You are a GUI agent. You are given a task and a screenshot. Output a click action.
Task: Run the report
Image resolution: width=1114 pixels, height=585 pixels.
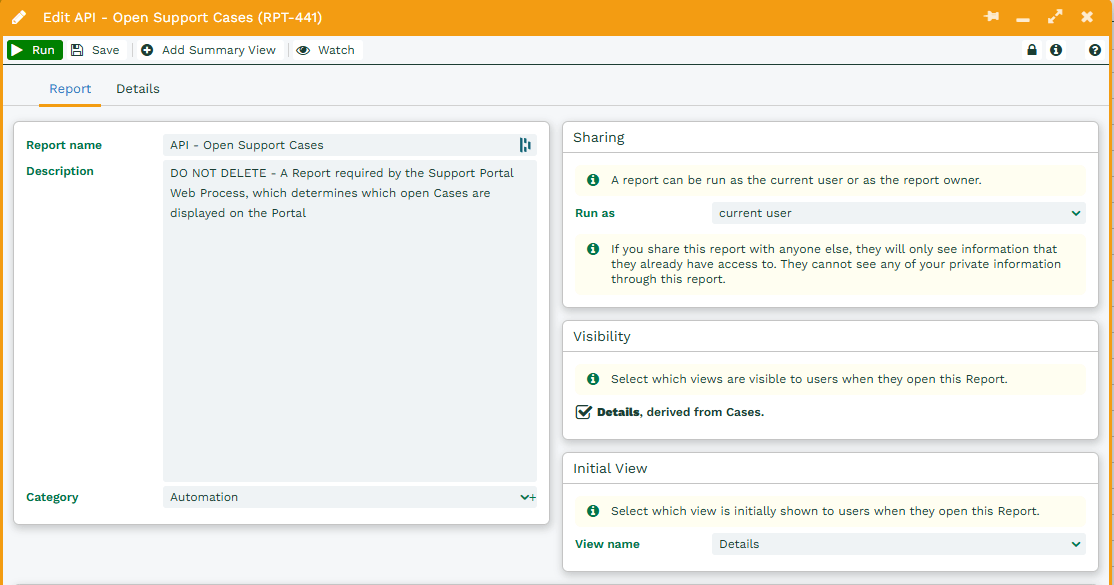(x=35, y=50)
